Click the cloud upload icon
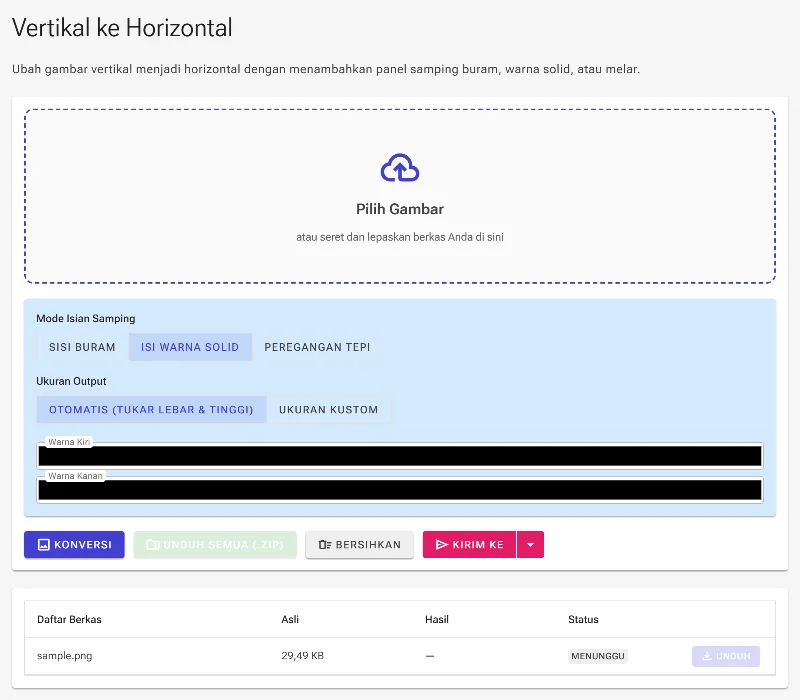 [x=400, y=168]
